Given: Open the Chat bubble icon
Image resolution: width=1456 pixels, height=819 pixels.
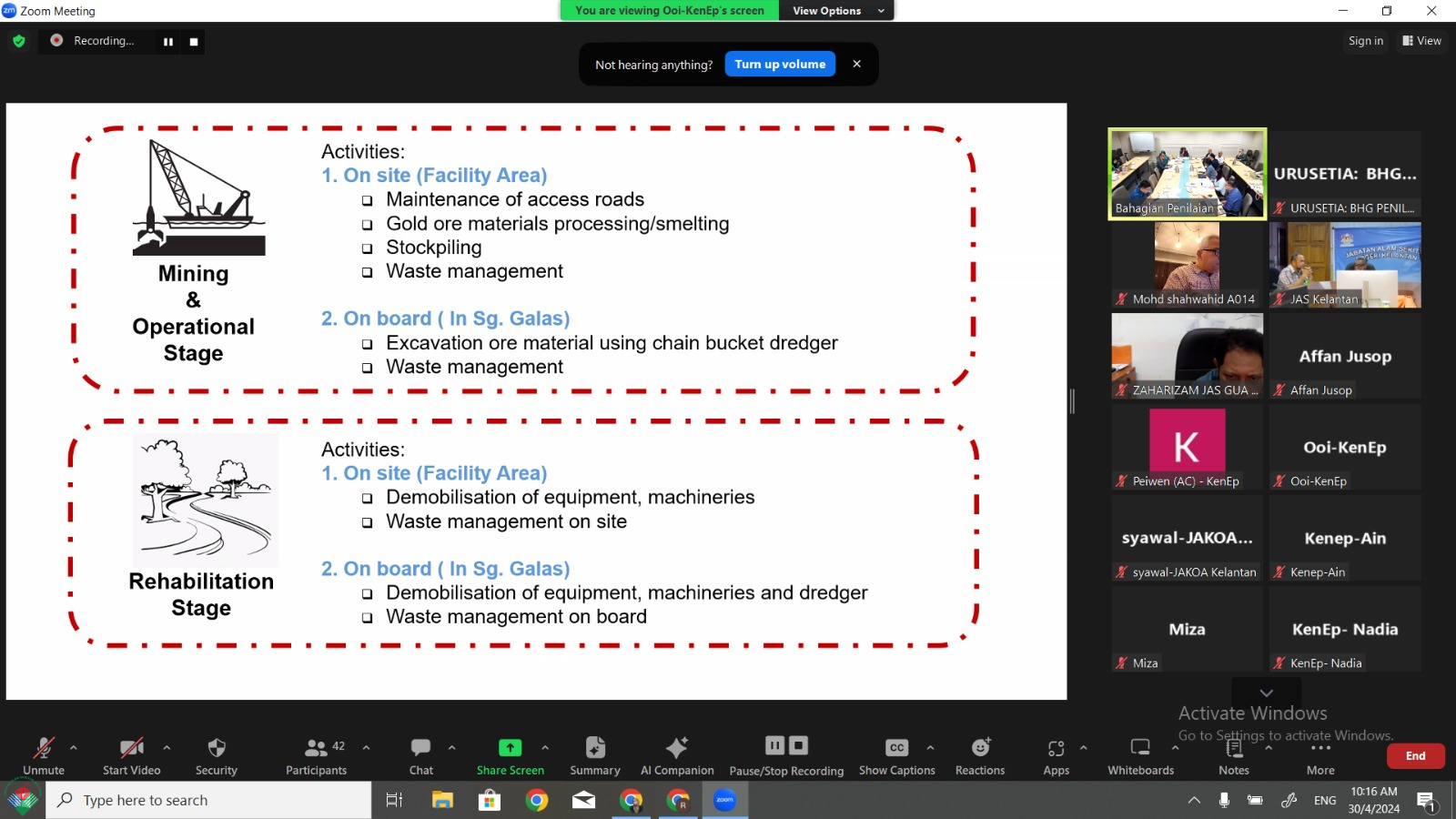Looking at the screenshot, I should pyautogui.click(x=420, y=748).
